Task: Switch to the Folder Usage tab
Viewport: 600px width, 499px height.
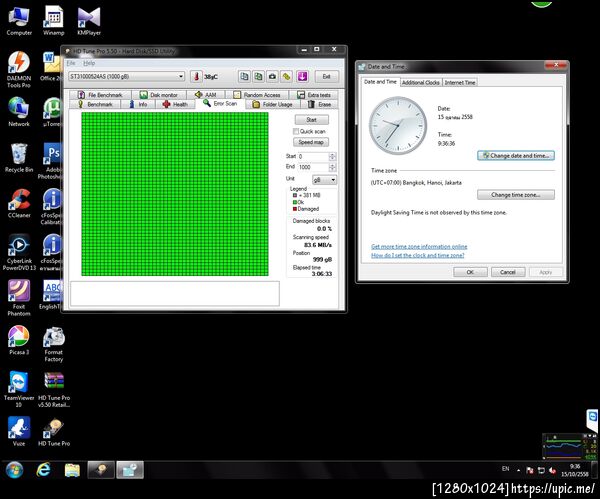Action: coord(272,104)
